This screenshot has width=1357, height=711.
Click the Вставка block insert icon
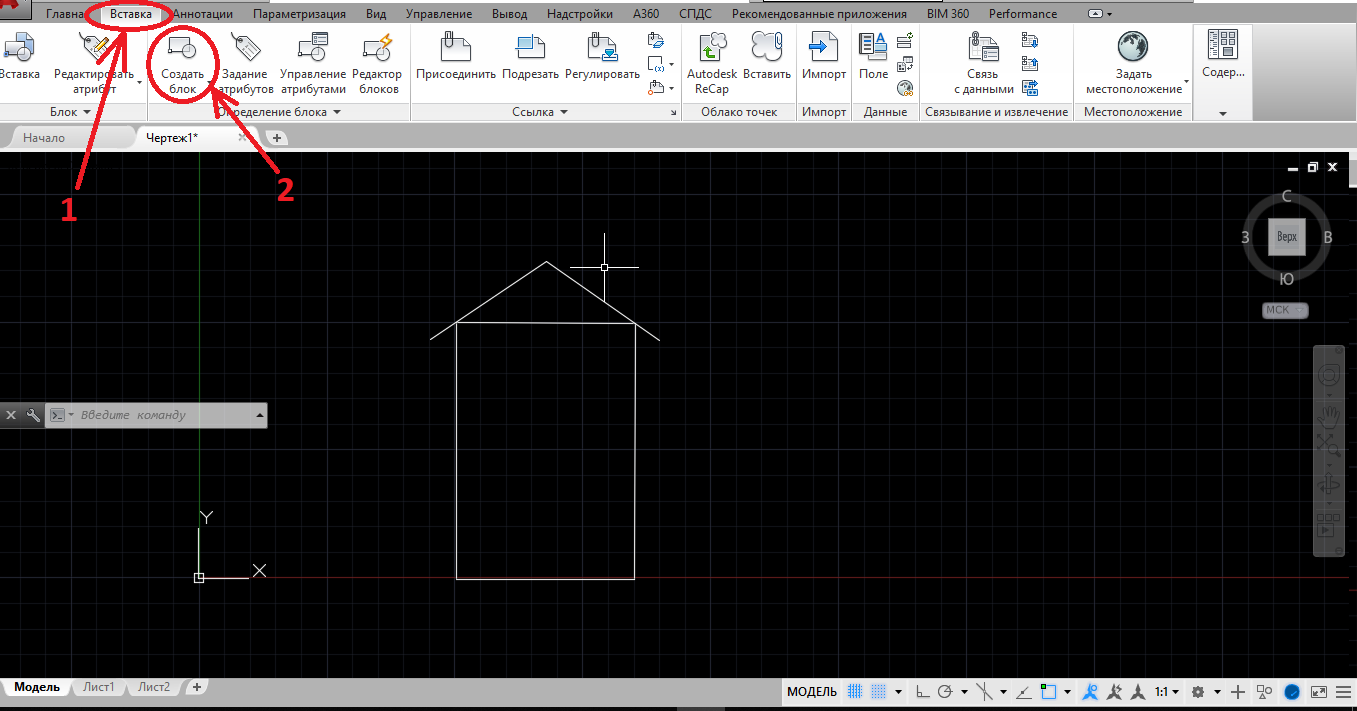click(19, 48)
